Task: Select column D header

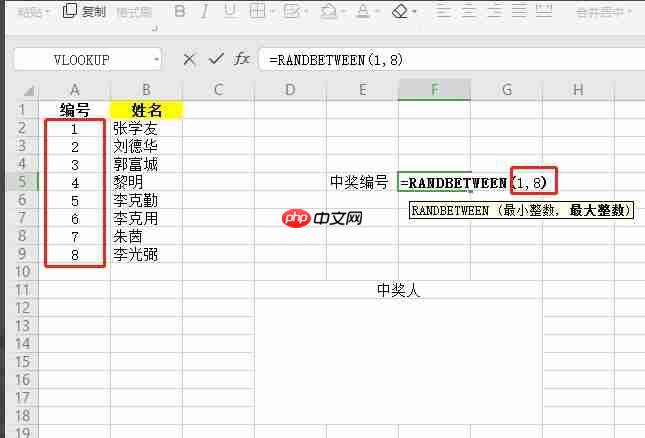Action: [290, 89]
